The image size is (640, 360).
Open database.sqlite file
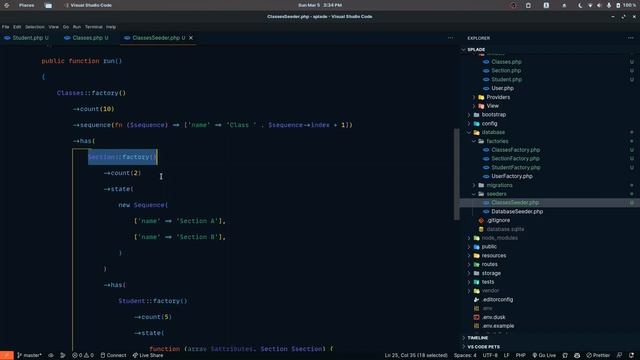pos(505,229)
